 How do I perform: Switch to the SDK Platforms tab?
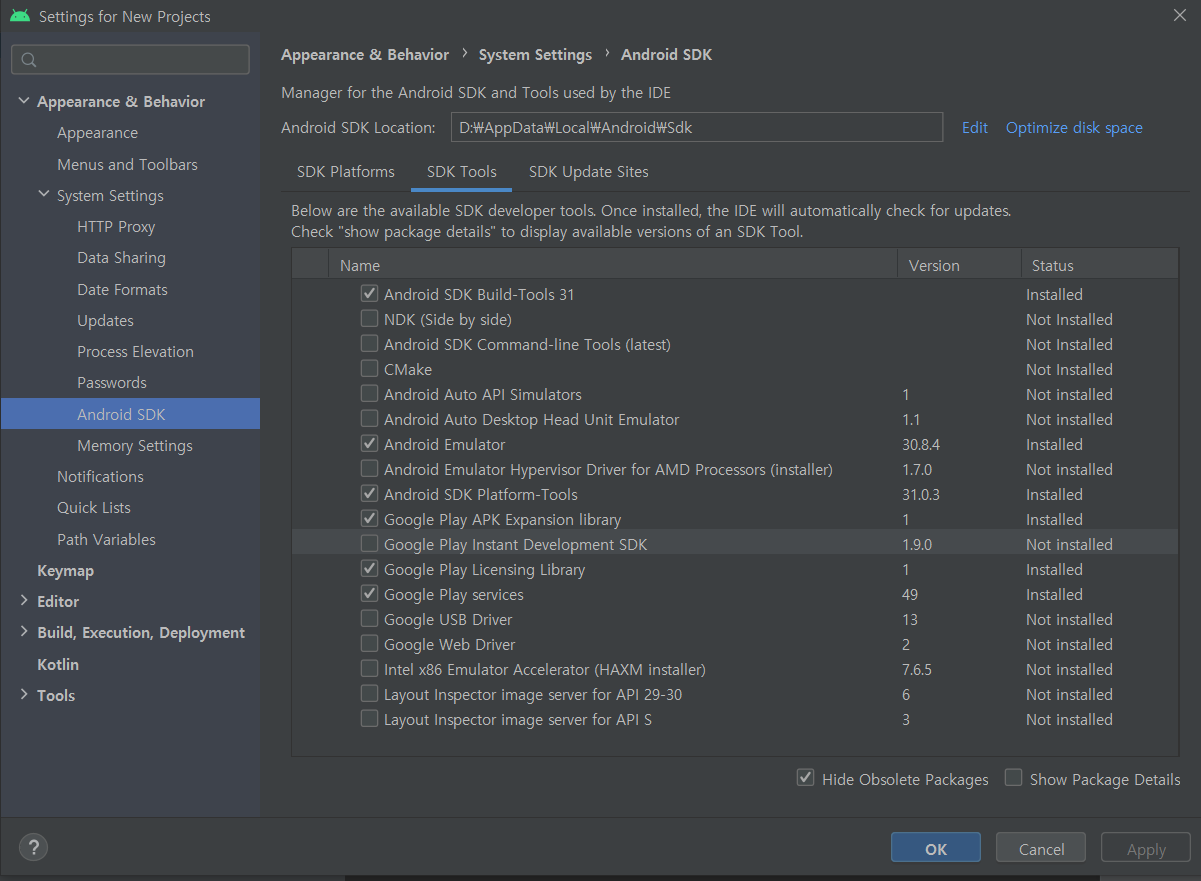346,172
